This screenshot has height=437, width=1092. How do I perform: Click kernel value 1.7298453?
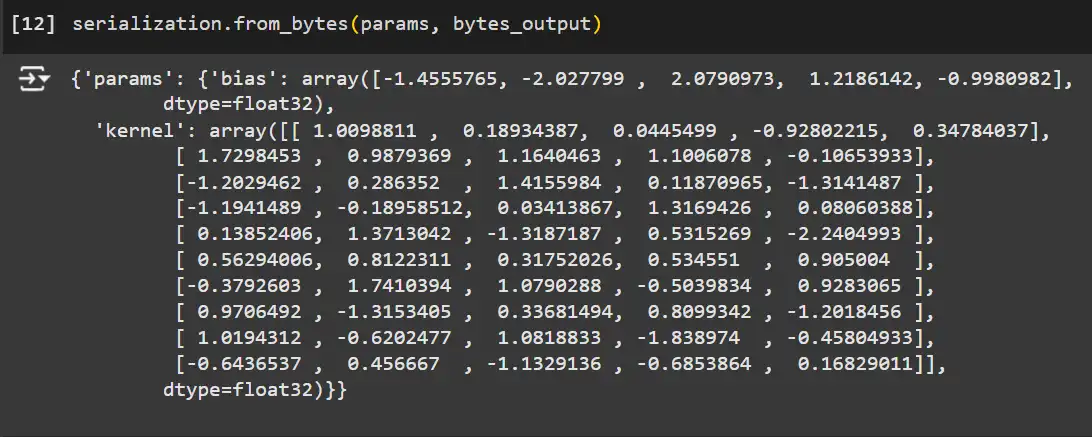point(249,157)
